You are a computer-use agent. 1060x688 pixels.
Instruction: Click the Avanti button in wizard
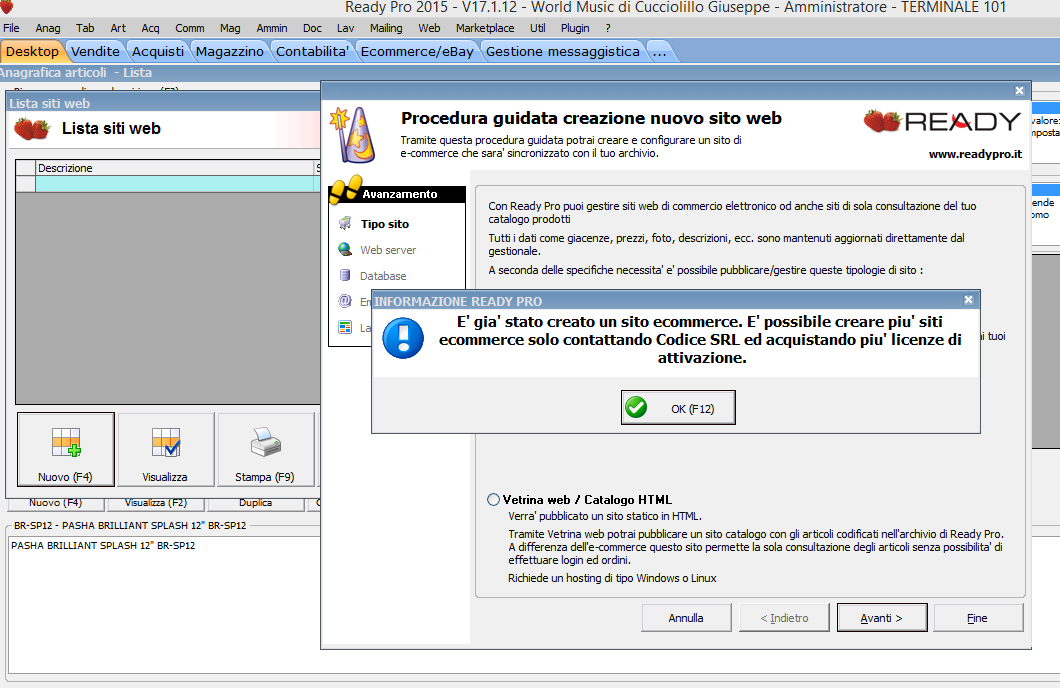pyautogui.click(x=882, y=618)
